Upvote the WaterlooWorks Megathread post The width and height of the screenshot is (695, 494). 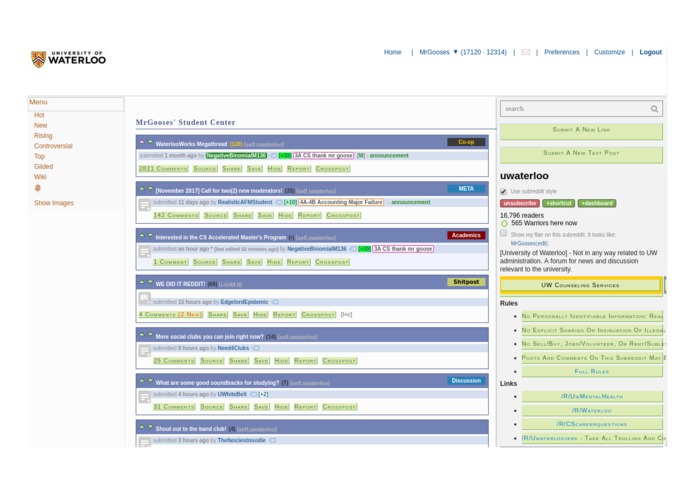point(142,142)
